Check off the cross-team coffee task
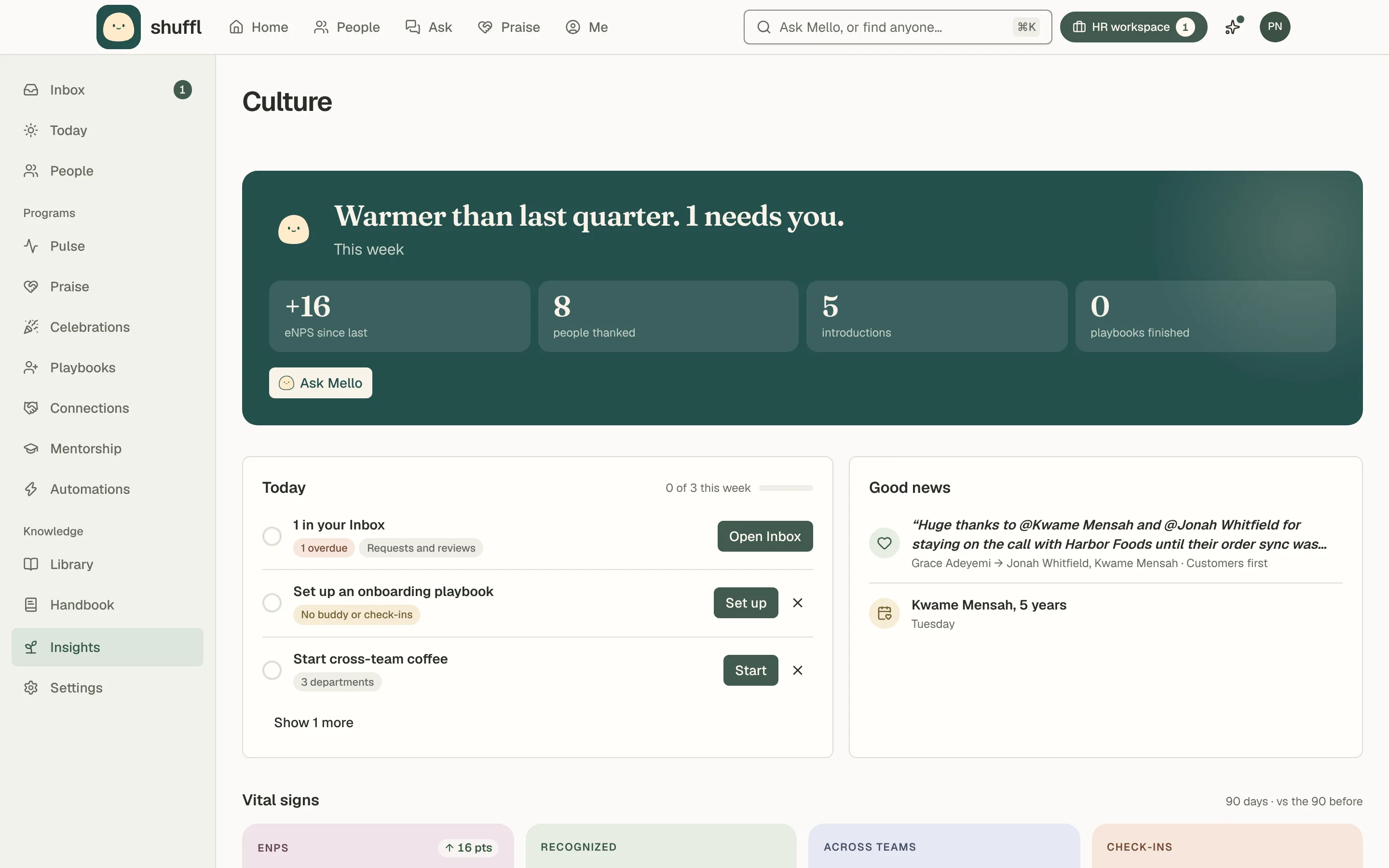This screenshot has height=868, width=1389. (272, 670)
